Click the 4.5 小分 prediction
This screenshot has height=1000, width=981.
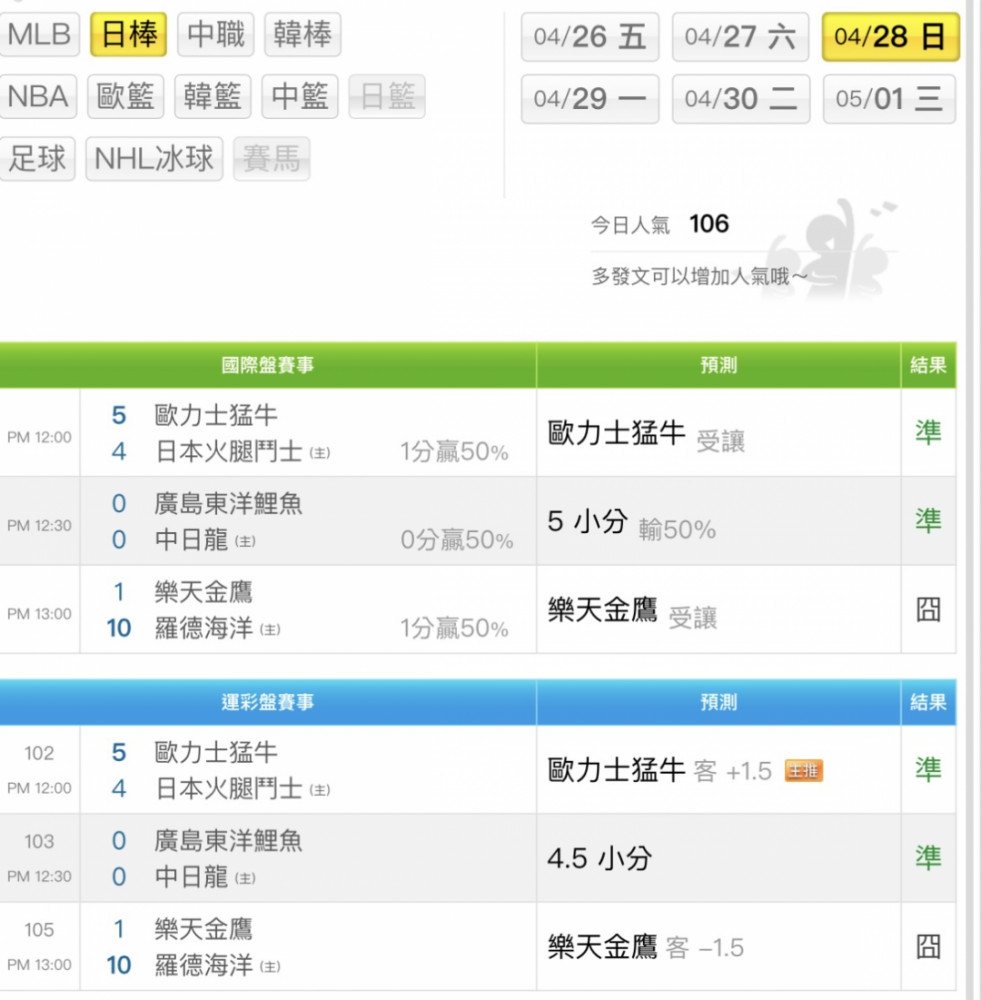coord(600,858)
